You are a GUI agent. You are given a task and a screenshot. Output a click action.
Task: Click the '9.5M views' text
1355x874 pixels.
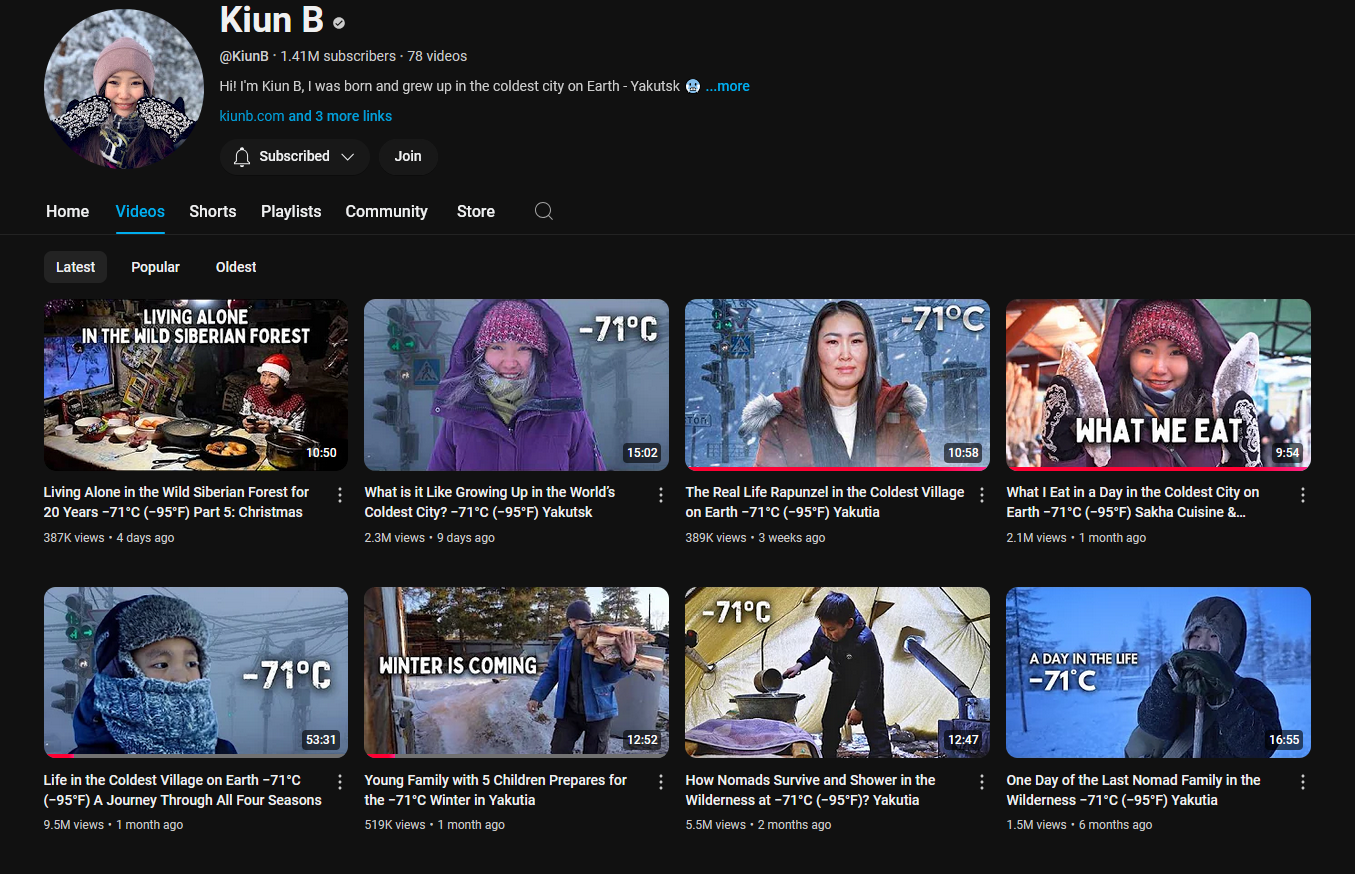(x=74, y=825)
